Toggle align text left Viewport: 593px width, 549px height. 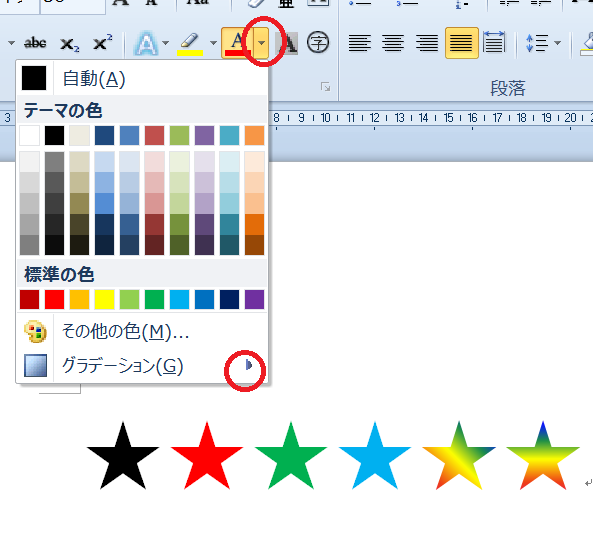(360, 43)
